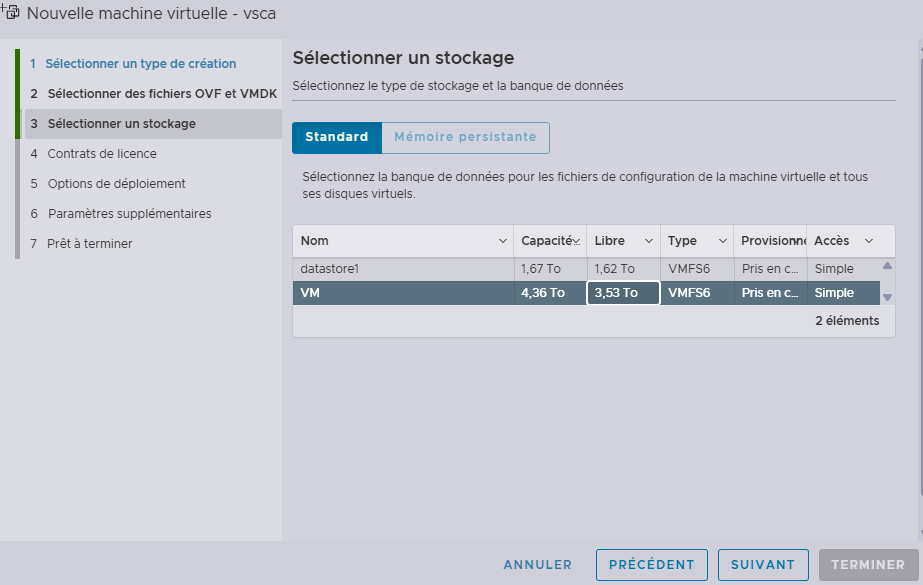Click the 1,62 To free space cell

coord(623,269)
